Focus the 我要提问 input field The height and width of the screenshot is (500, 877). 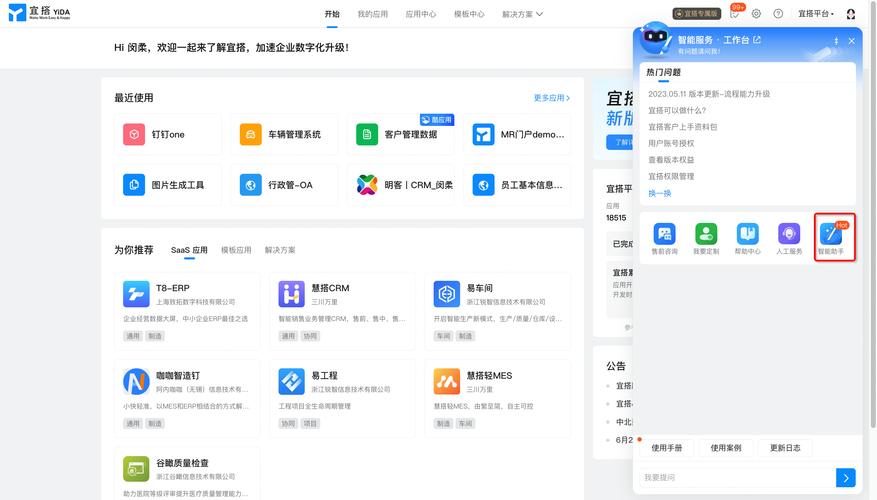[x=737, y=478]
